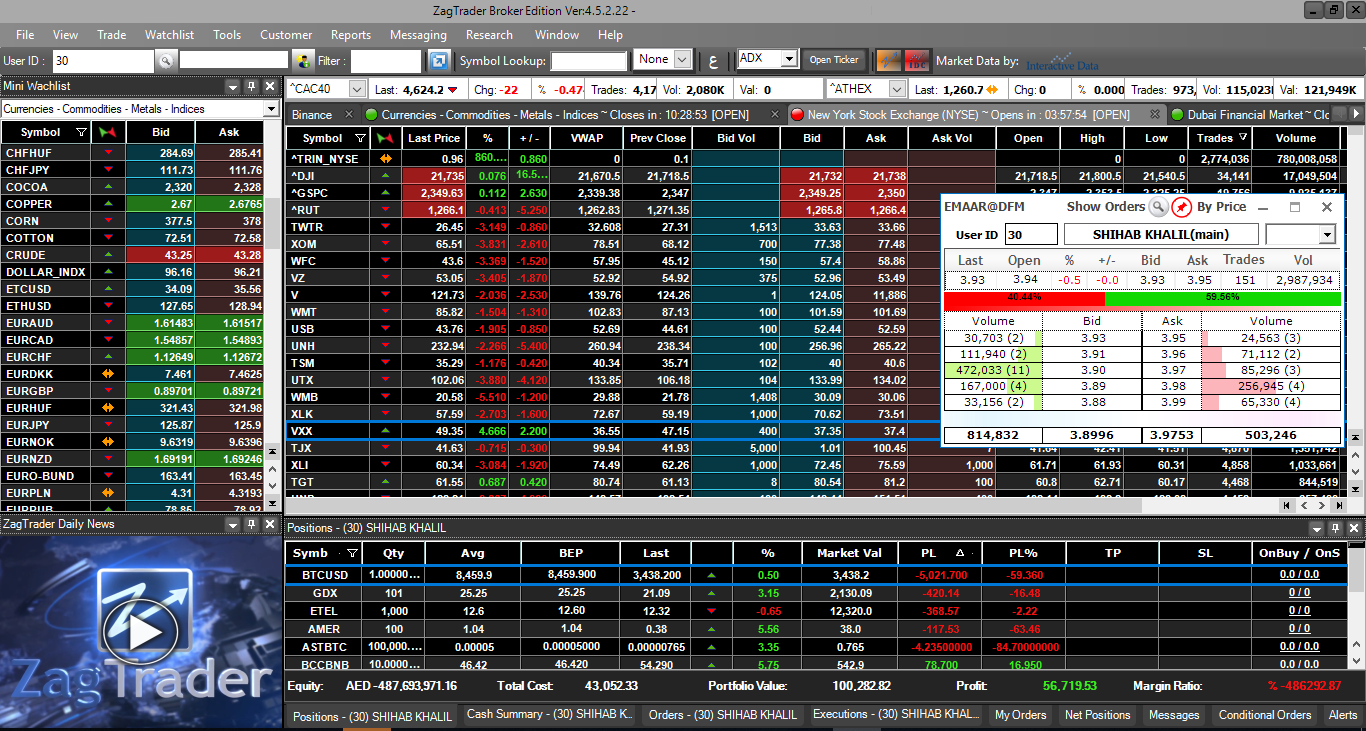Open Daily News panel options dropdown arrow
The height and width of the screenshot is (731, 1366).
(x=232, y=524)
